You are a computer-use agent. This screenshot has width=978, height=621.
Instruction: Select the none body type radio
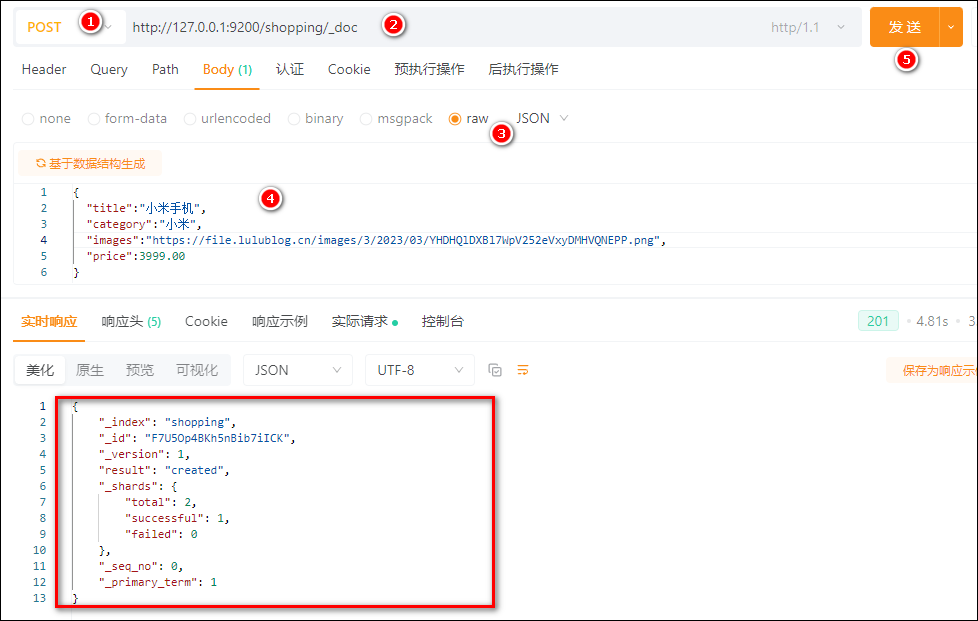tap(28, 118)
